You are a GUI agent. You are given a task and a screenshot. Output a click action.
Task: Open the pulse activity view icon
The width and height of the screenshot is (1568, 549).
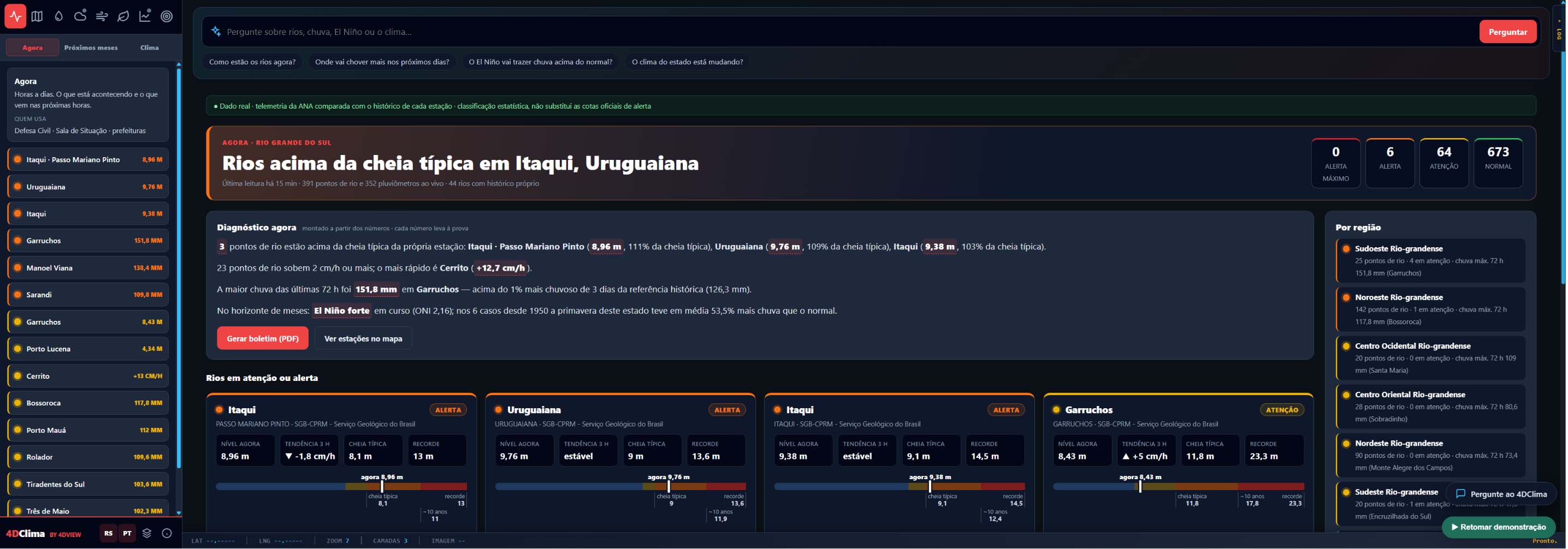coord(15,16)
